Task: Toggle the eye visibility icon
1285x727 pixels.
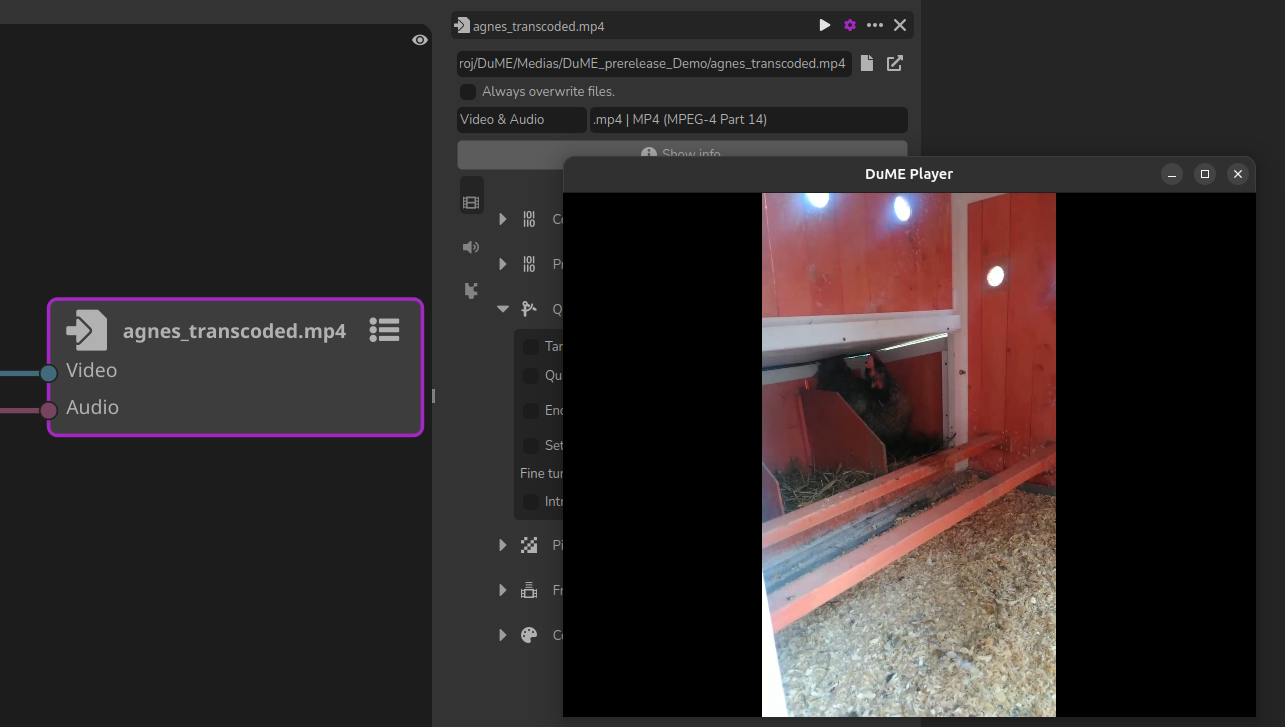Action: point(420,40)
